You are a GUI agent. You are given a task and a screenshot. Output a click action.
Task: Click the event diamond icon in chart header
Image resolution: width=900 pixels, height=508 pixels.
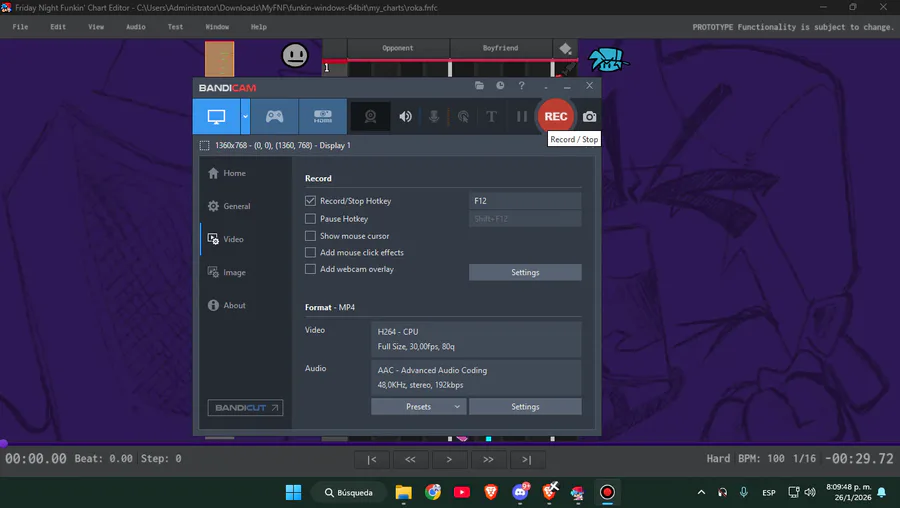click(x=565, y=49)
